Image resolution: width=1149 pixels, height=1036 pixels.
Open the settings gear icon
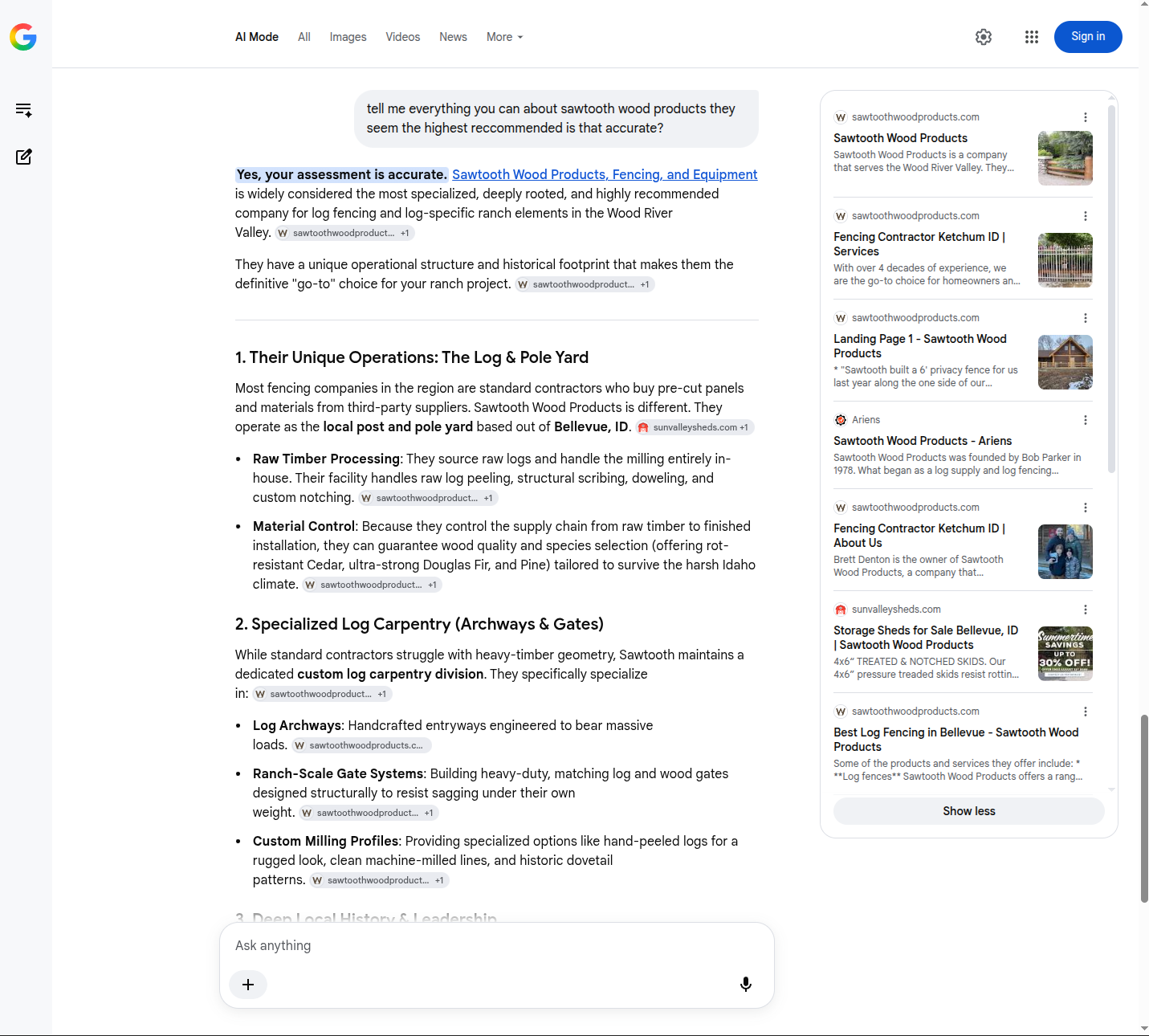pyautogui.click(x=984, y=37)
